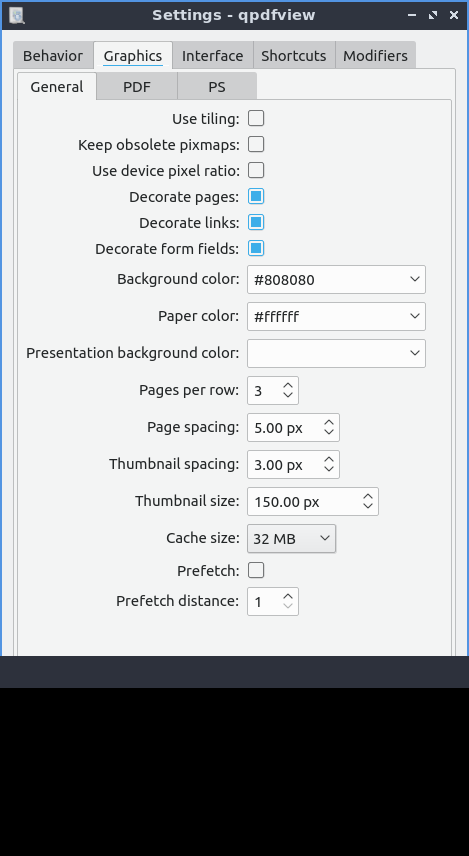Enable the Prefetch checkbox
469x856 pixels.
[256, 570]
